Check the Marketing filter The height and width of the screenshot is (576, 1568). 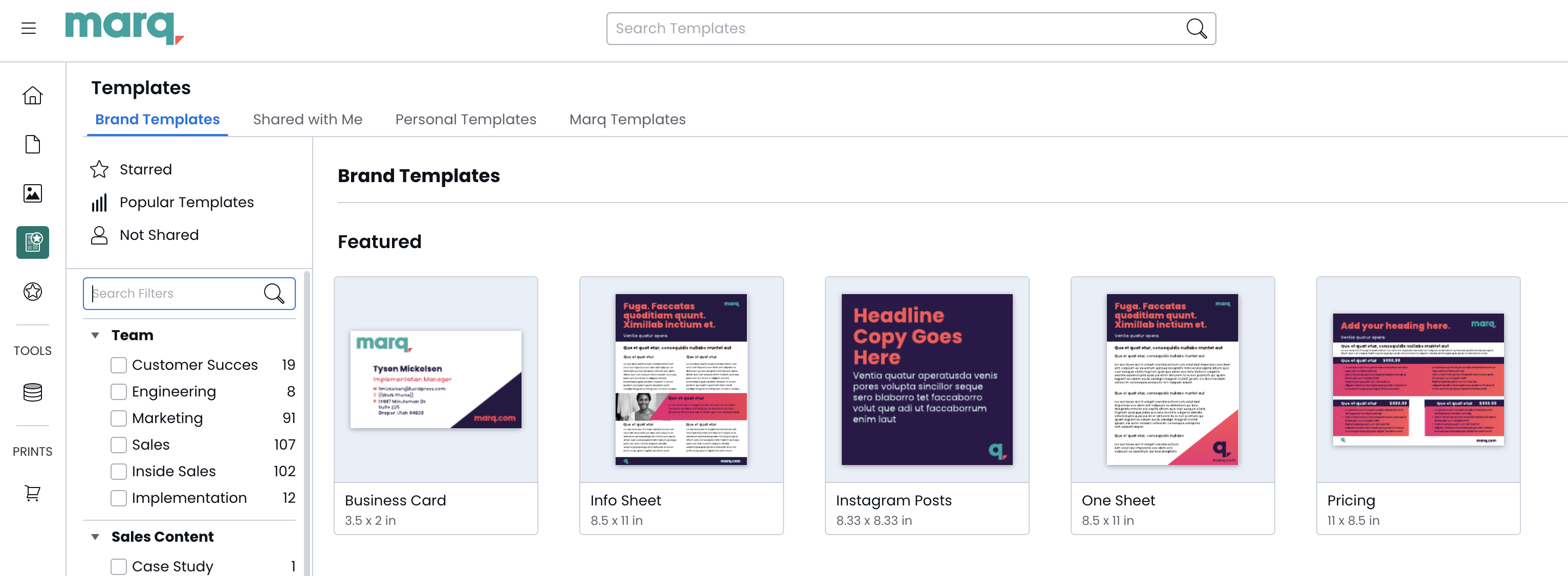[119, 418]
